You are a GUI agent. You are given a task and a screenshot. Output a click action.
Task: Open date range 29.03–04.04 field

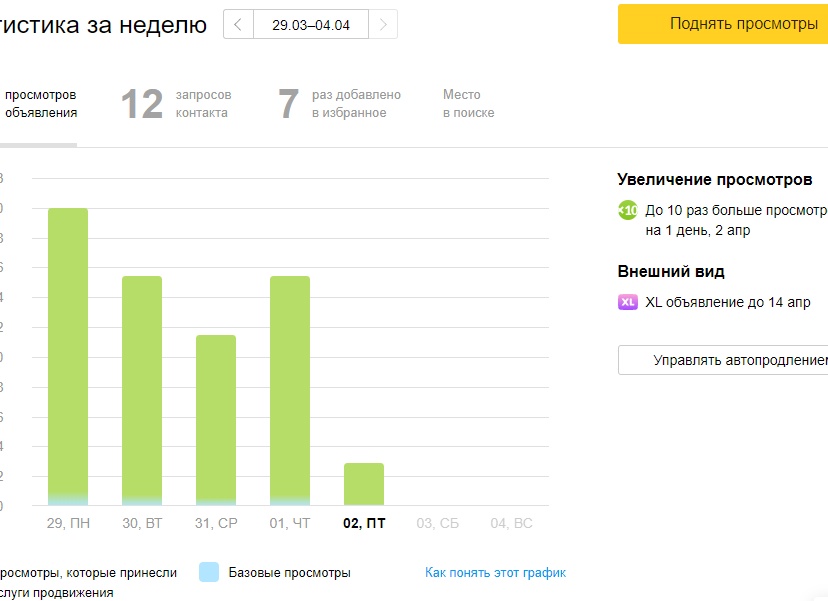311,24
